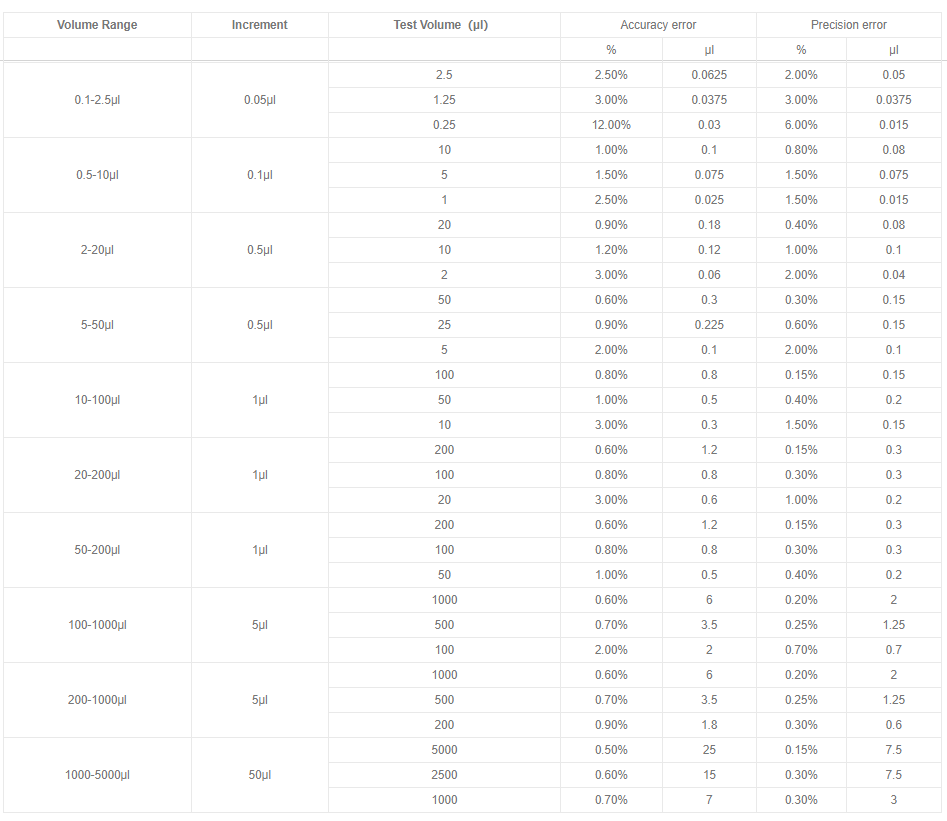Click the 25 accuracy error µl cell
Image resolution: width=947 pixels, height=821 pixels.
point(709,750)
